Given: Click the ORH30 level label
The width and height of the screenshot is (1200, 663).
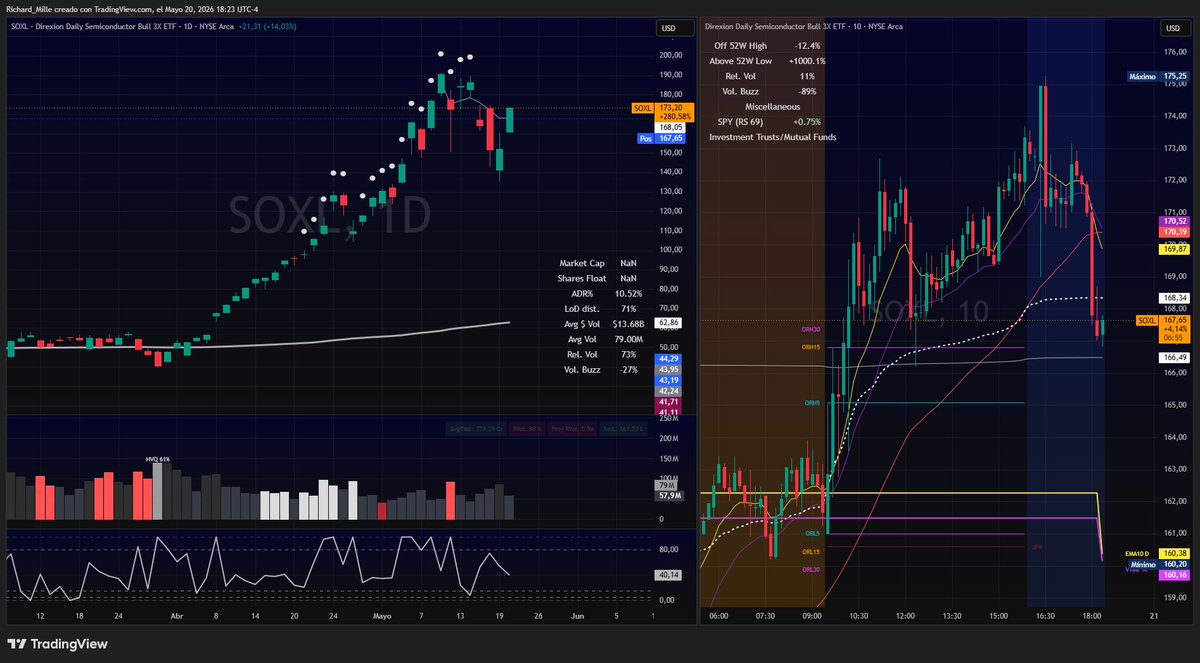Looking at the screenshot, I should click(x=811, y=329).
